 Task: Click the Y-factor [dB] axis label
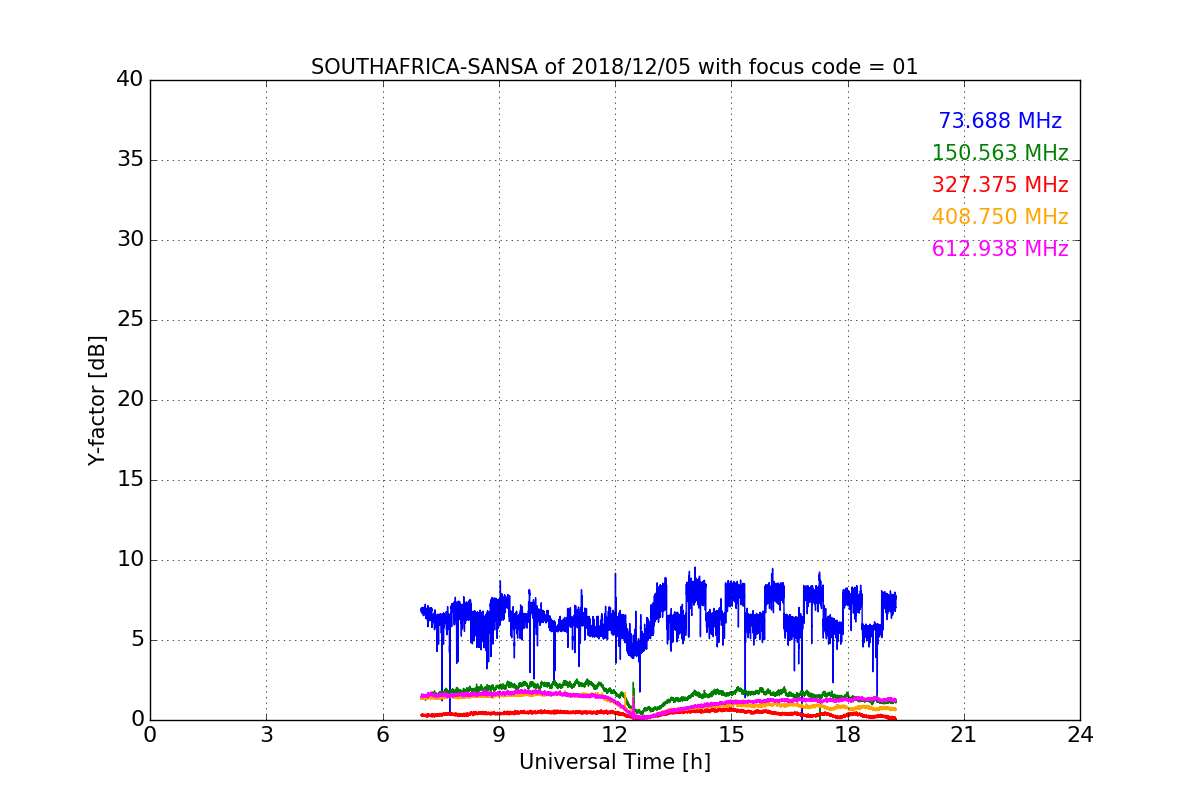(x=97, y=400)
